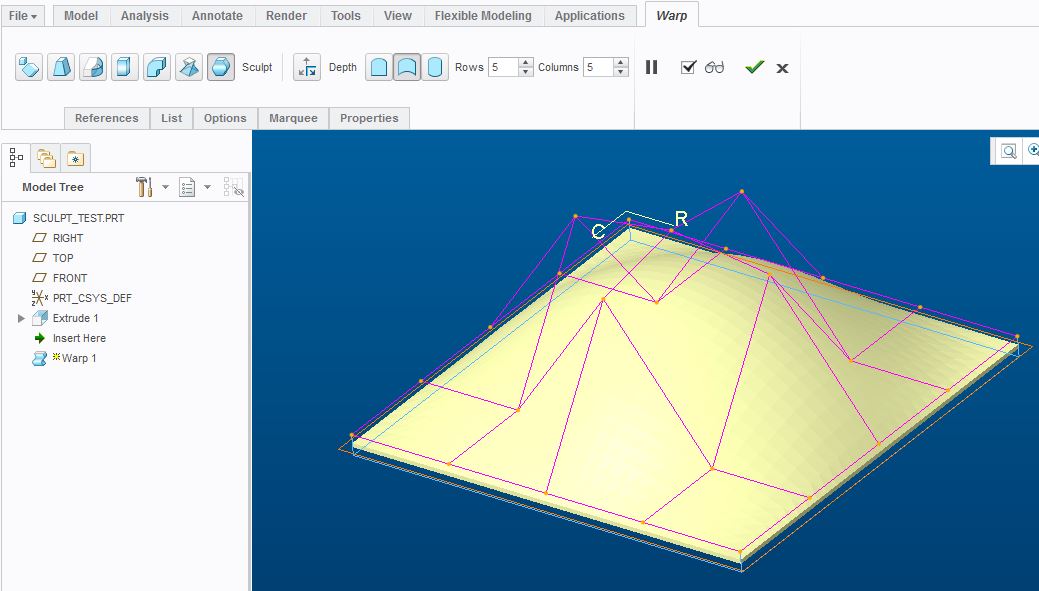Open the Applications tab

tap(590, 15)
